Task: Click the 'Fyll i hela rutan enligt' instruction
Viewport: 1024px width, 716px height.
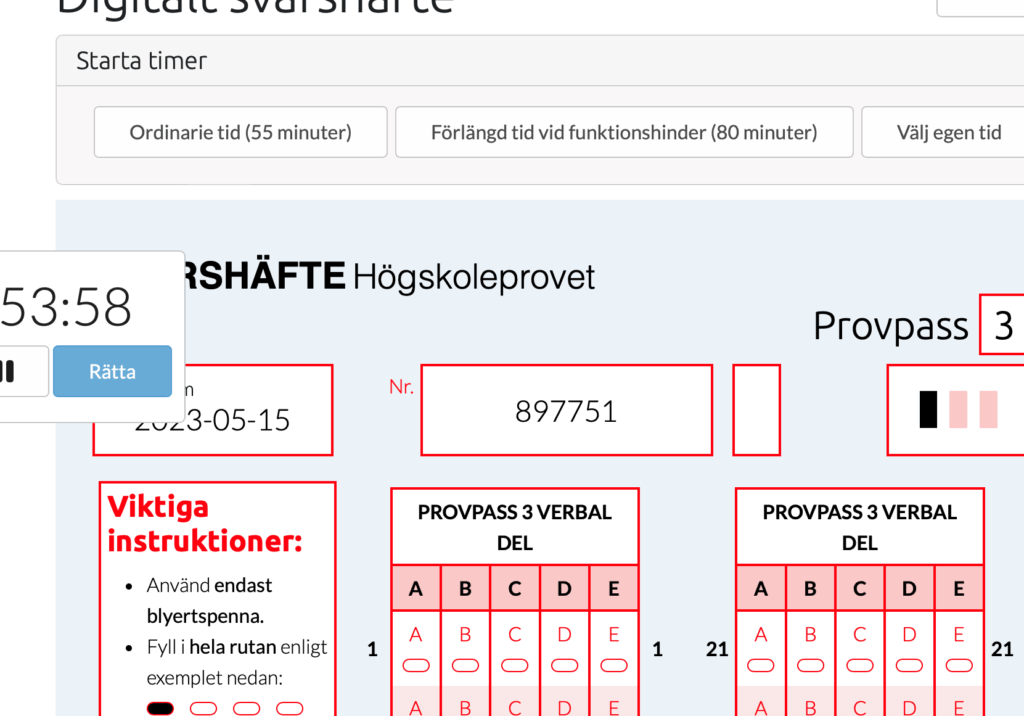Action: [x=236, y=647]
